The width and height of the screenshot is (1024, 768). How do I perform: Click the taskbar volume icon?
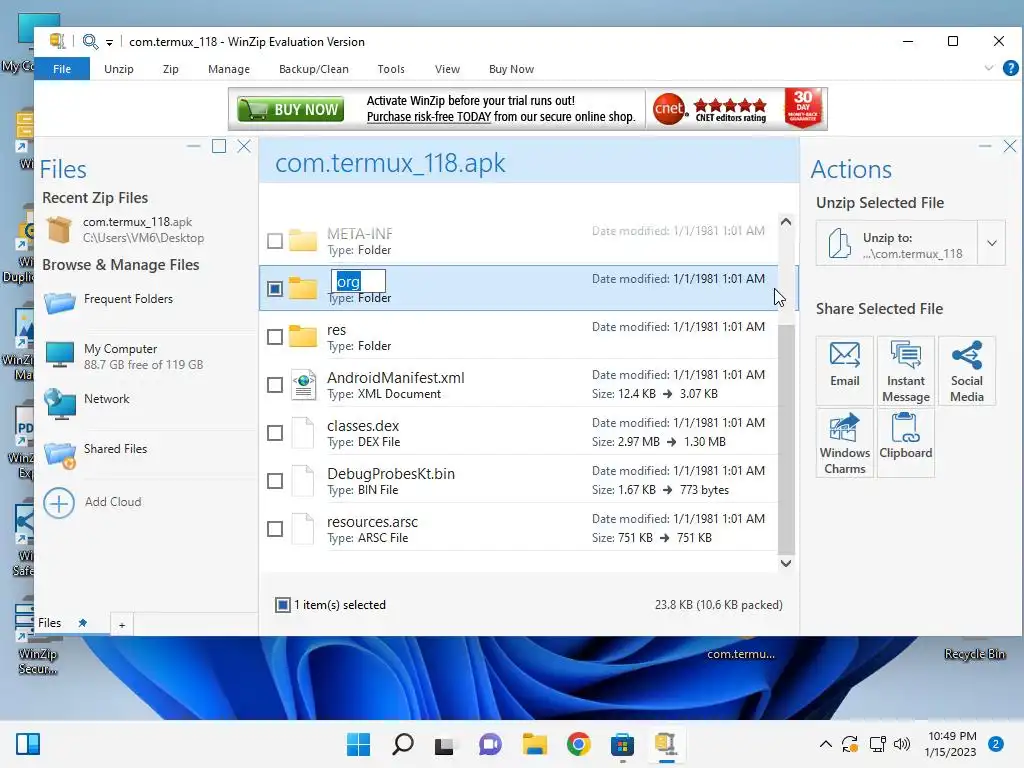(902, 744)
